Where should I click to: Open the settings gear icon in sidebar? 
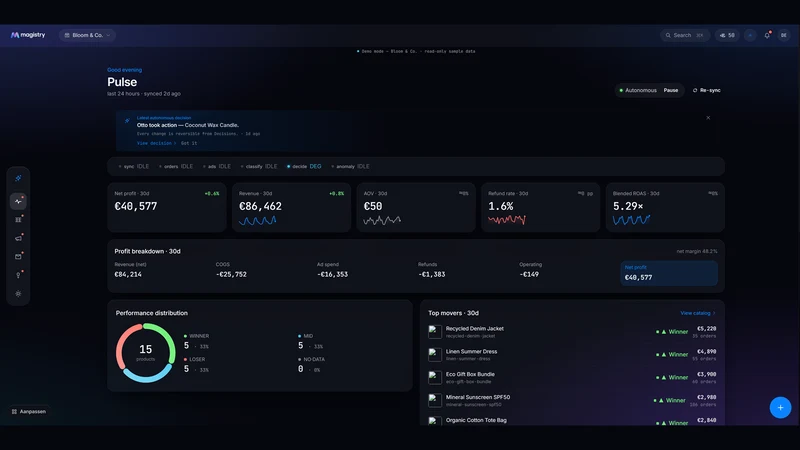point(18,294)
